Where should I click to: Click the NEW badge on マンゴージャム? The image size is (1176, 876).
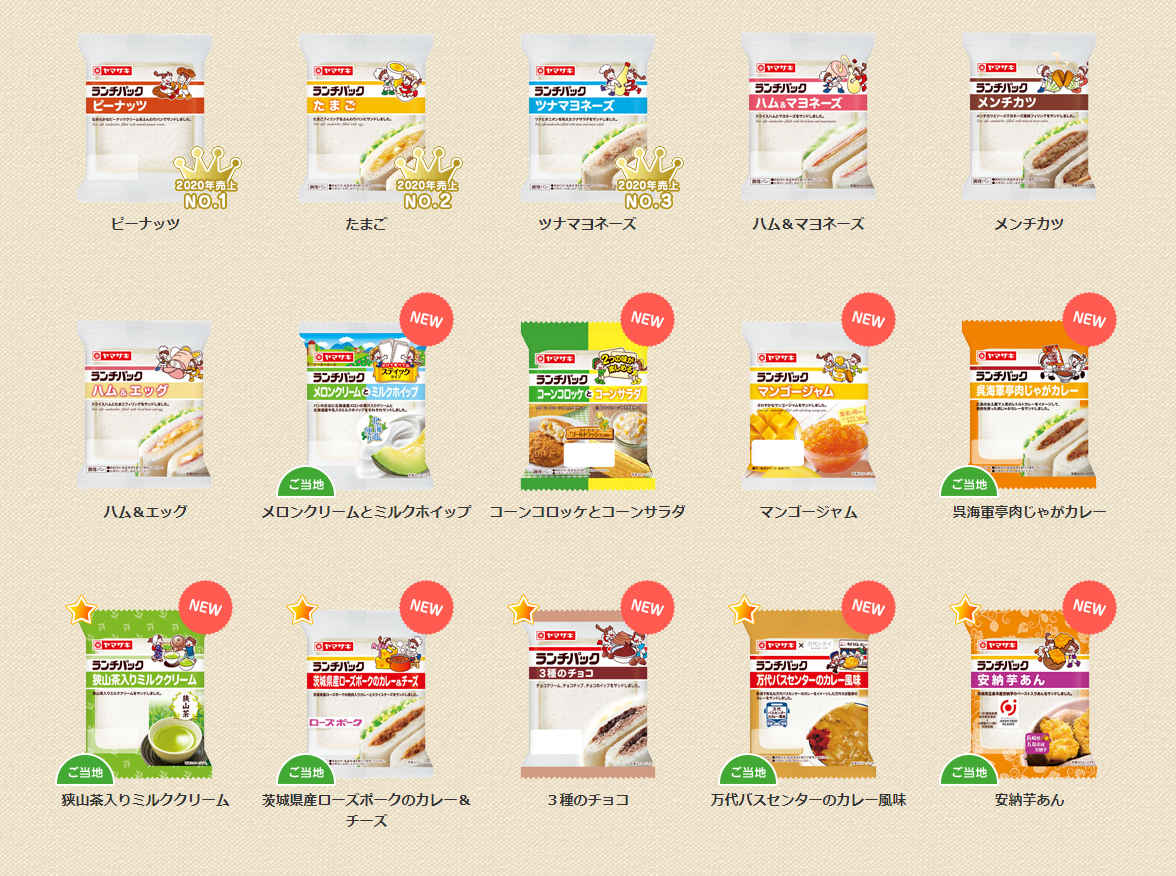coord(868,320)
